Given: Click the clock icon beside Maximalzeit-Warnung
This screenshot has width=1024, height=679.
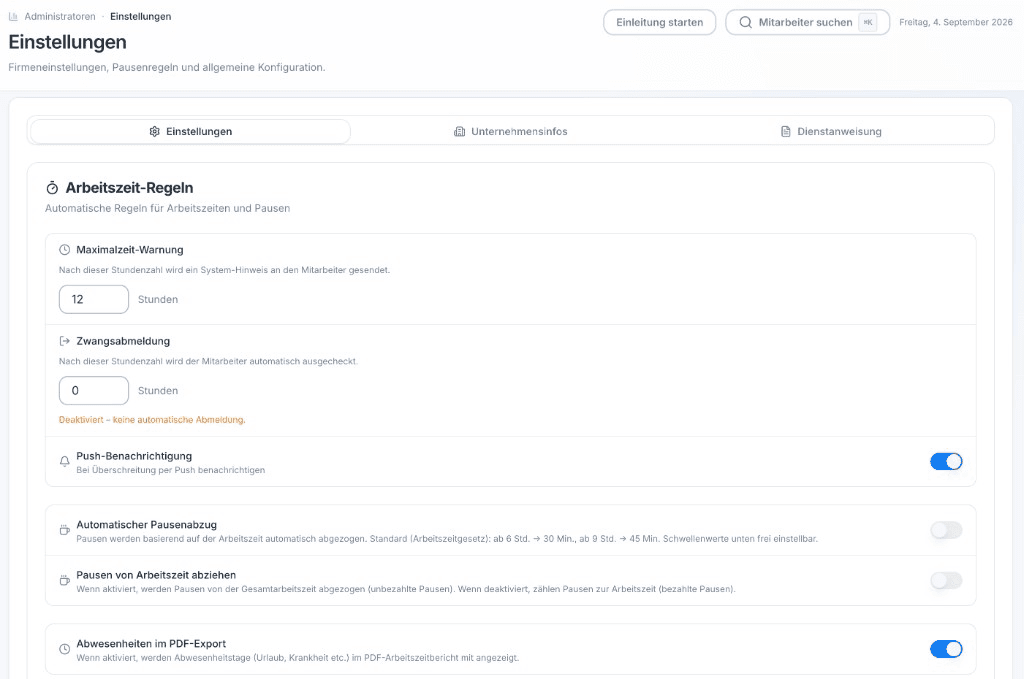Looking at the screenshot, I should click(65, 249).
